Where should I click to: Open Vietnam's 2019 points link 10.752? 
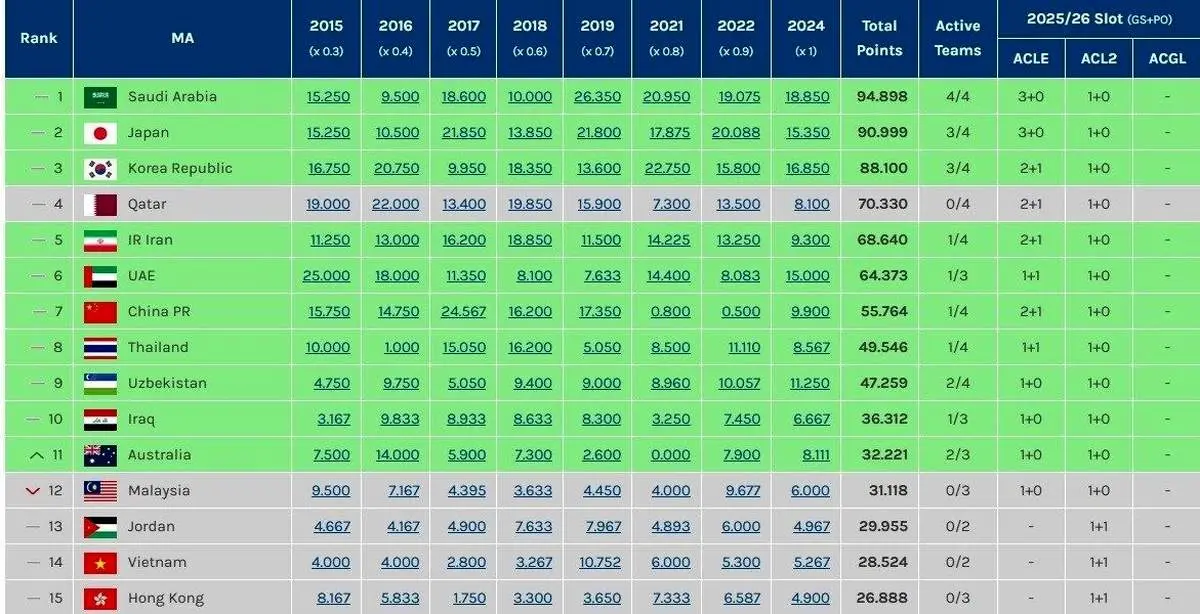coord(597,562)
